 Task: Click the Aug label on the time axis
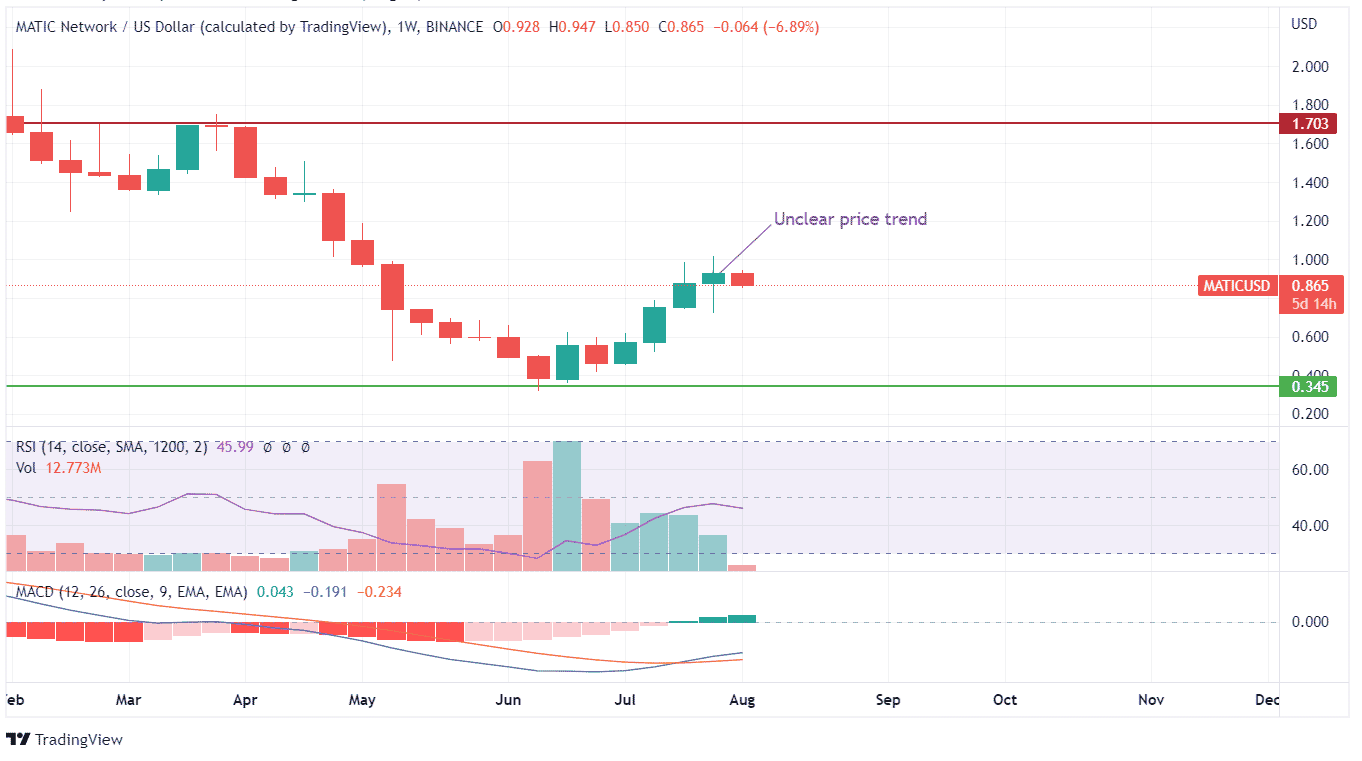(x=742, y=700)
